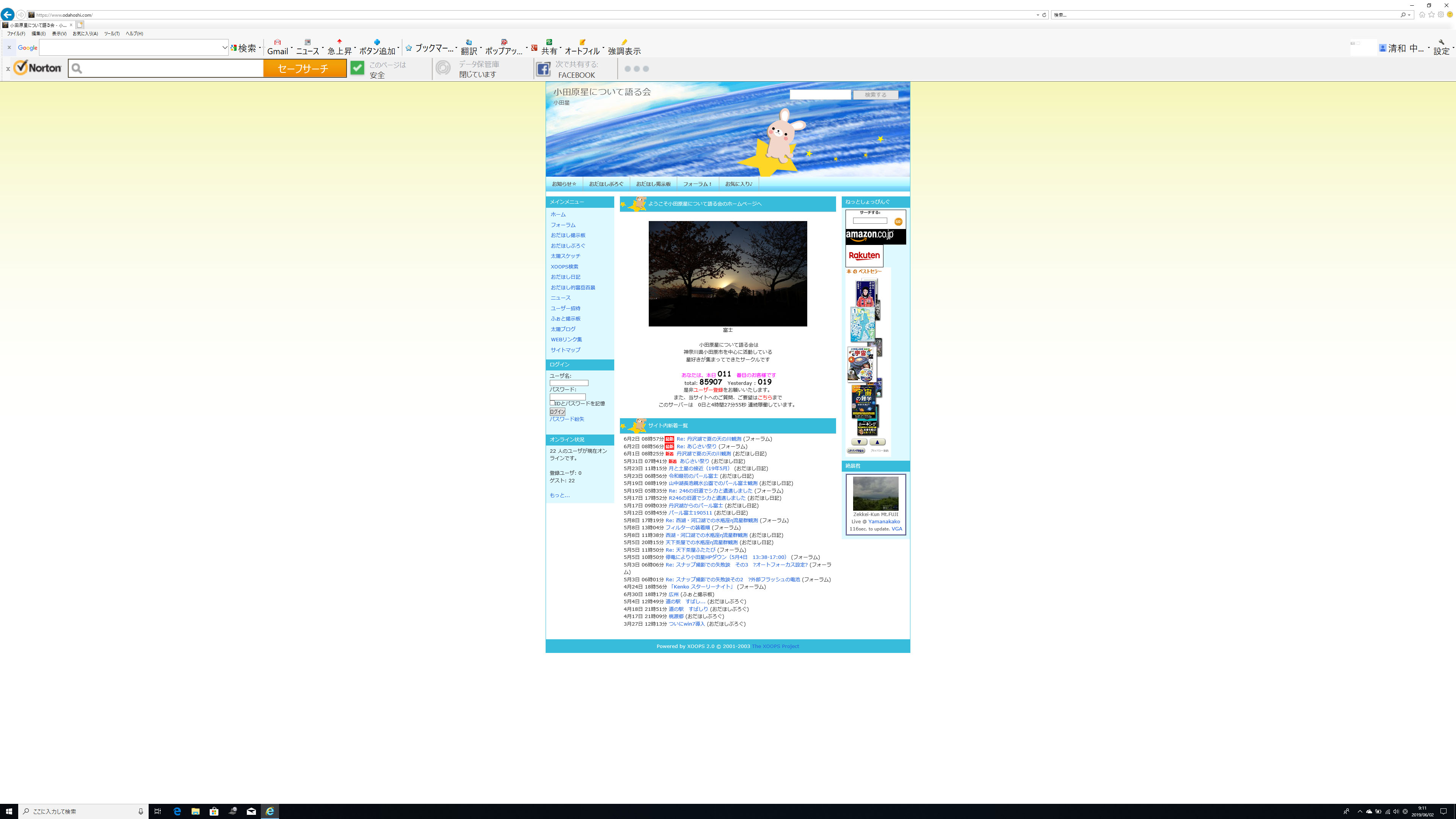Click the 検索する site search button
Viewport: 1456px width, 819px height.
tap(875, 95)
